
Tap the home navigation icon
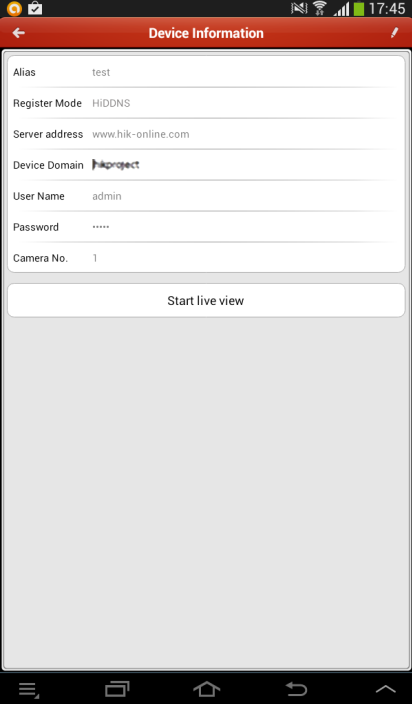click(207, 689)
